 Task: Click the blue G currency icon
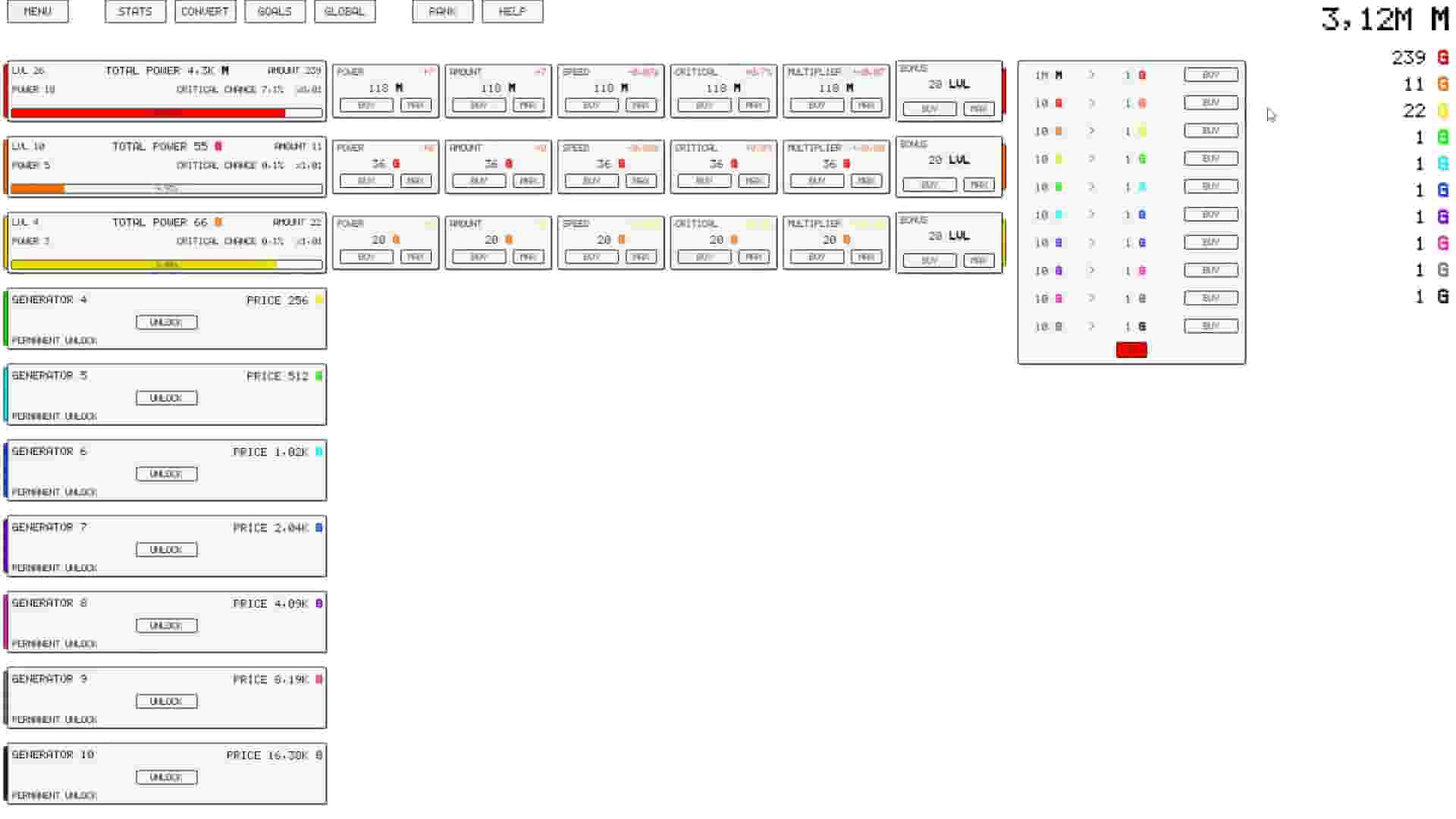[x=1442, y=190]
